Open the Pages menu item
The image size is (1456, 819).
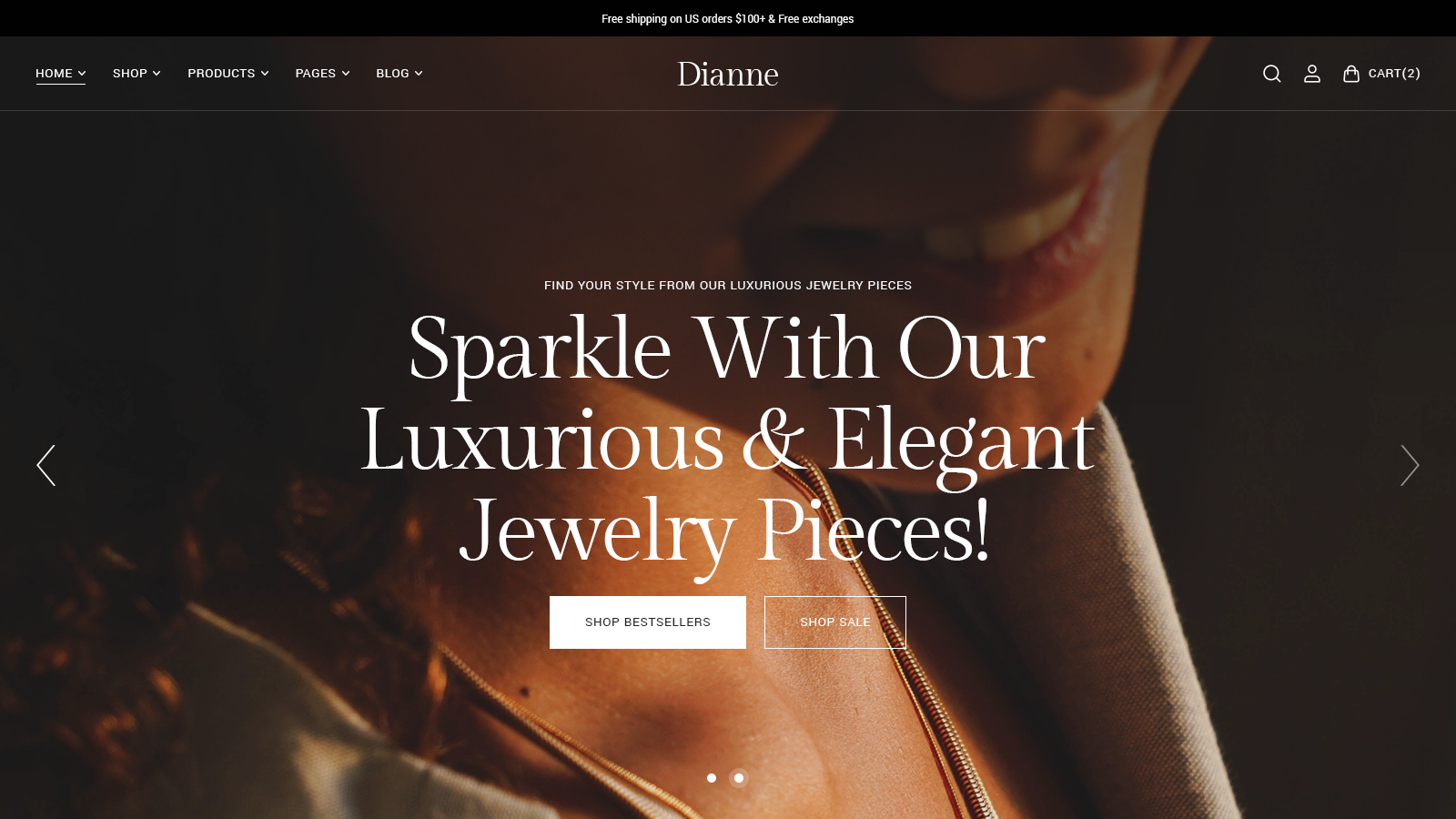(316, 74)
